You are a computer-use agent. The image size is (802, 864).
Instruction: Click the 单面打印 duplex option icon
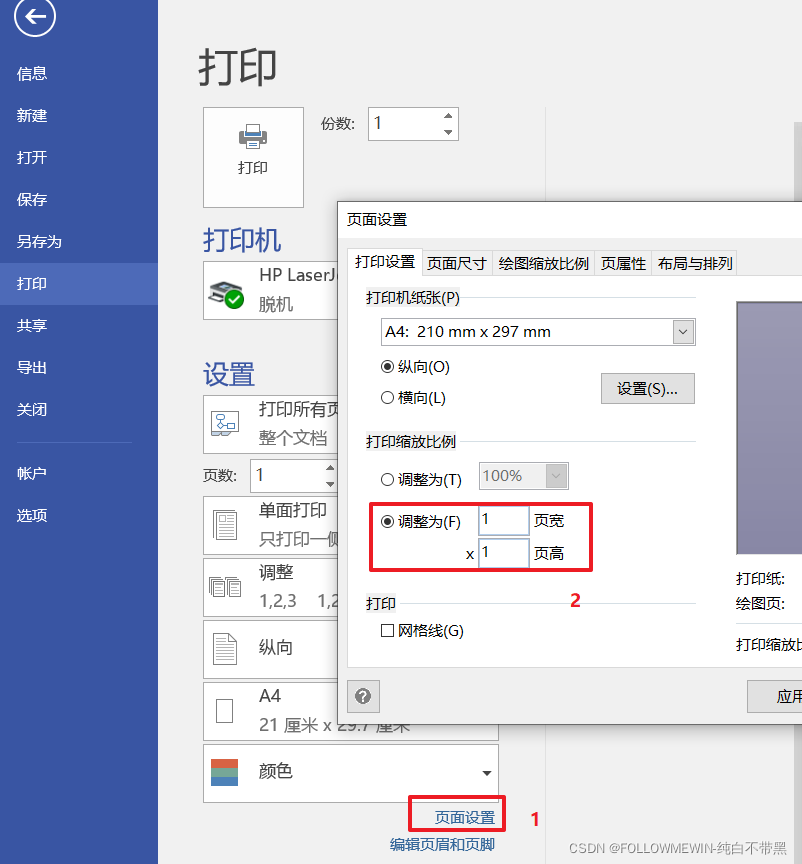pos(227,524)
